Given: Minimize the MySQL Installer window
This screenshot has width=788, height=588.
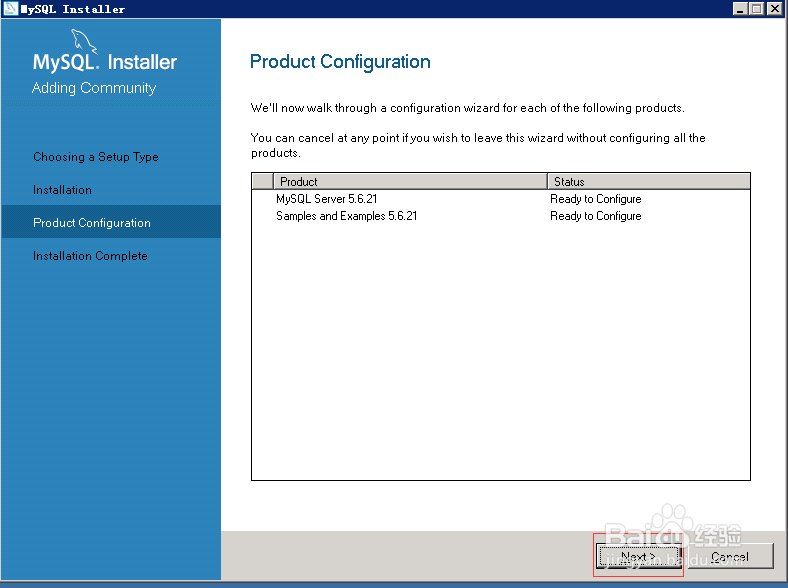Looking at the screenshot, I should [740, 9].
